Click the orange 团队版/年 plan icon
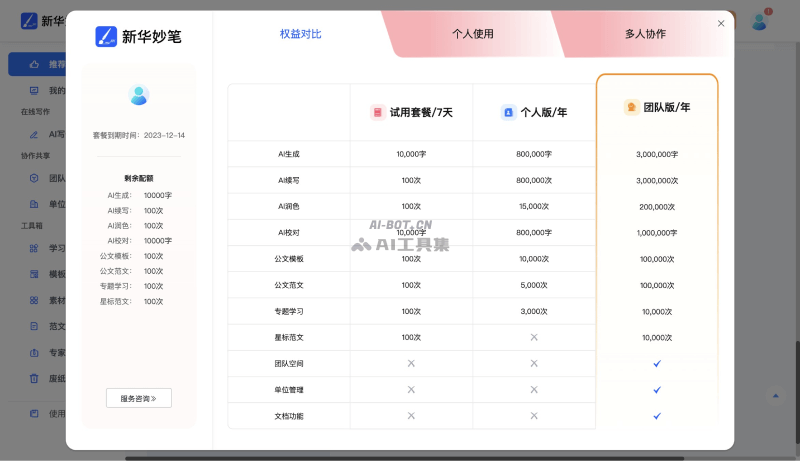 (x=631, y=107)
